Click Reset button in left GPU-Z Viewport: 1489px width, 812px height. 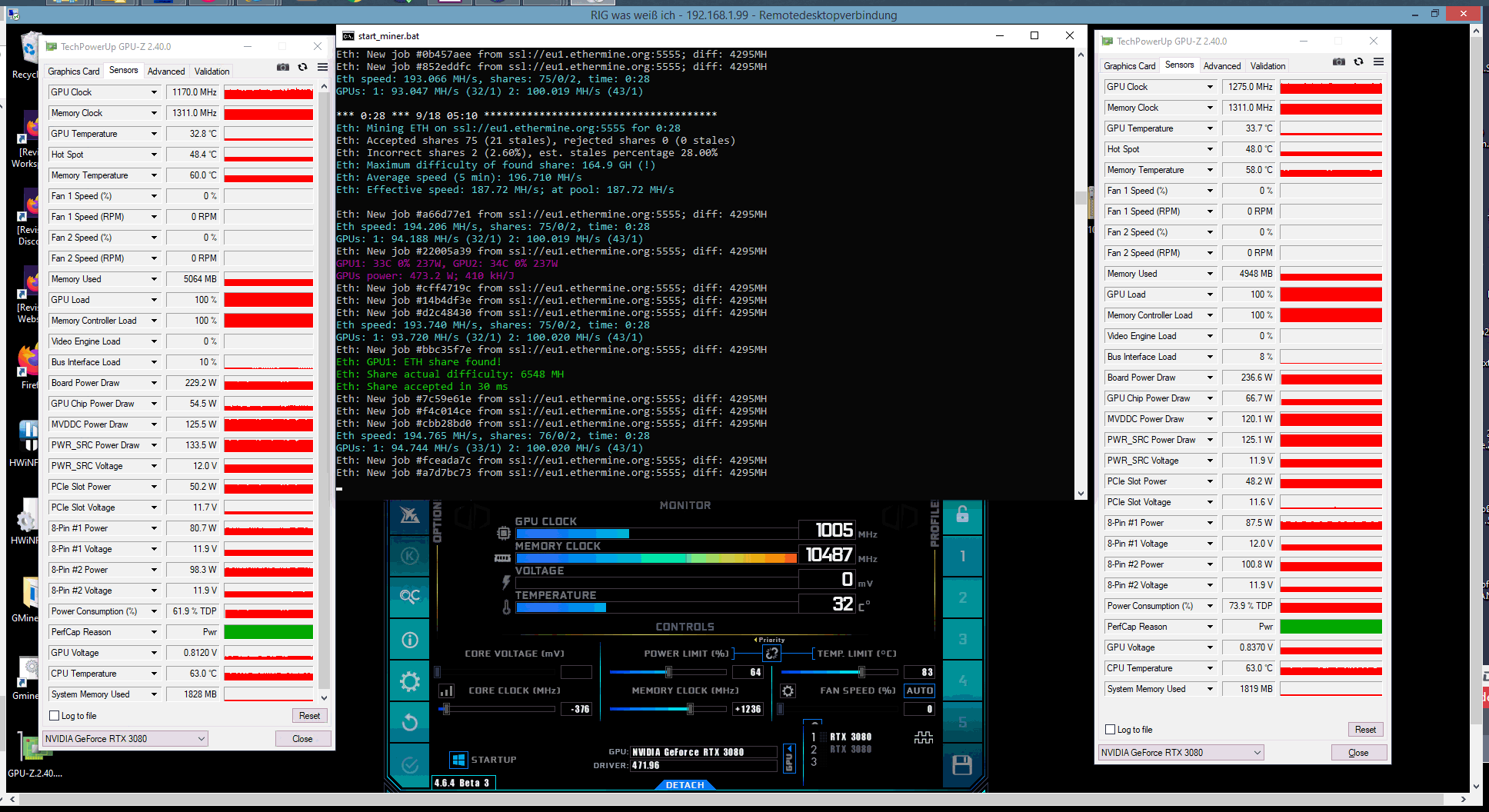[310, 715]
